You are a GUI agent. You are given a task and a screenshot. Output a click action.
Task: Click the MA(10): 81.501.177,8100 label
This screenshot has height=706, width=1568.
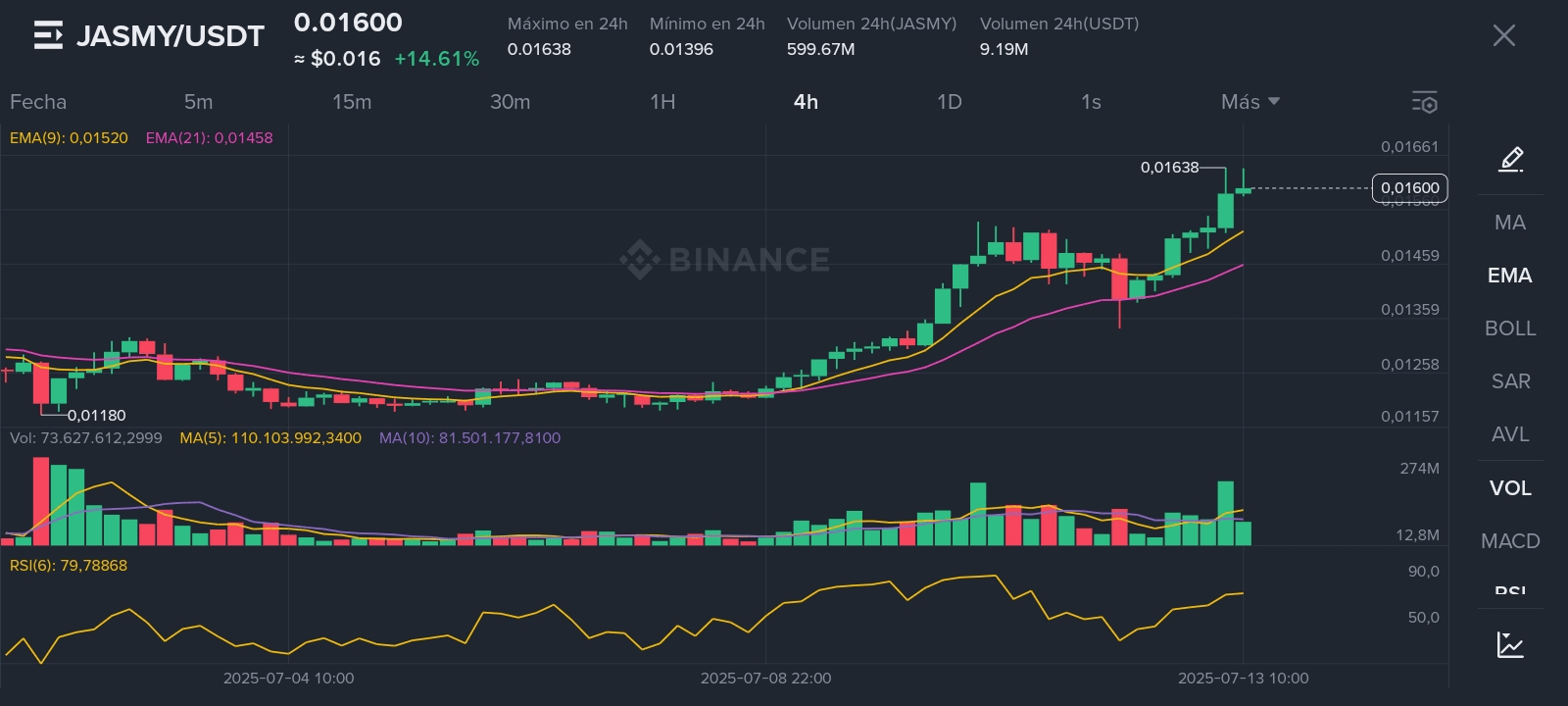coord(469,438)
